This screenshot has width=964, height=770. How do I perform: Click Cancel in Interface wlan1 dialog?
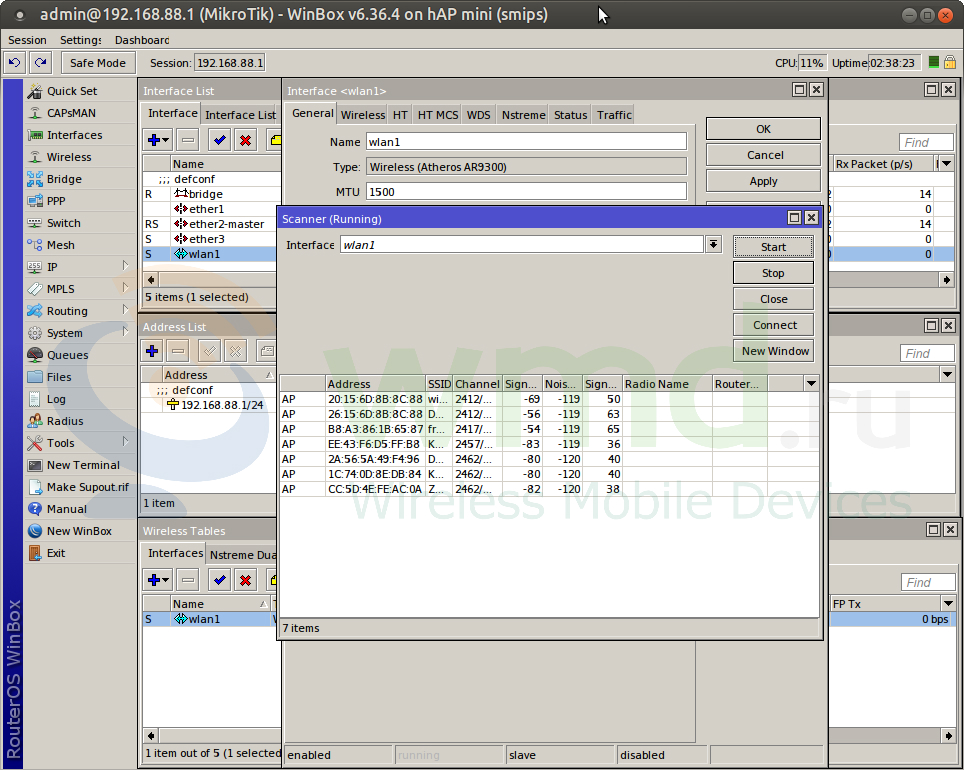[764, 155]
